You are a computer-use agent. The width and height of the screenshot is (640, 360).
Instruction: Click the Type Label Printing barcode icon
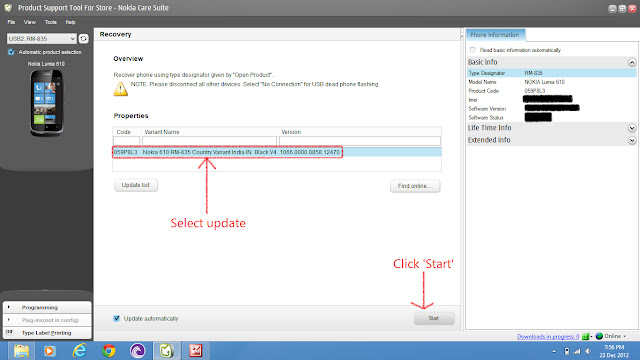[9, 332]
